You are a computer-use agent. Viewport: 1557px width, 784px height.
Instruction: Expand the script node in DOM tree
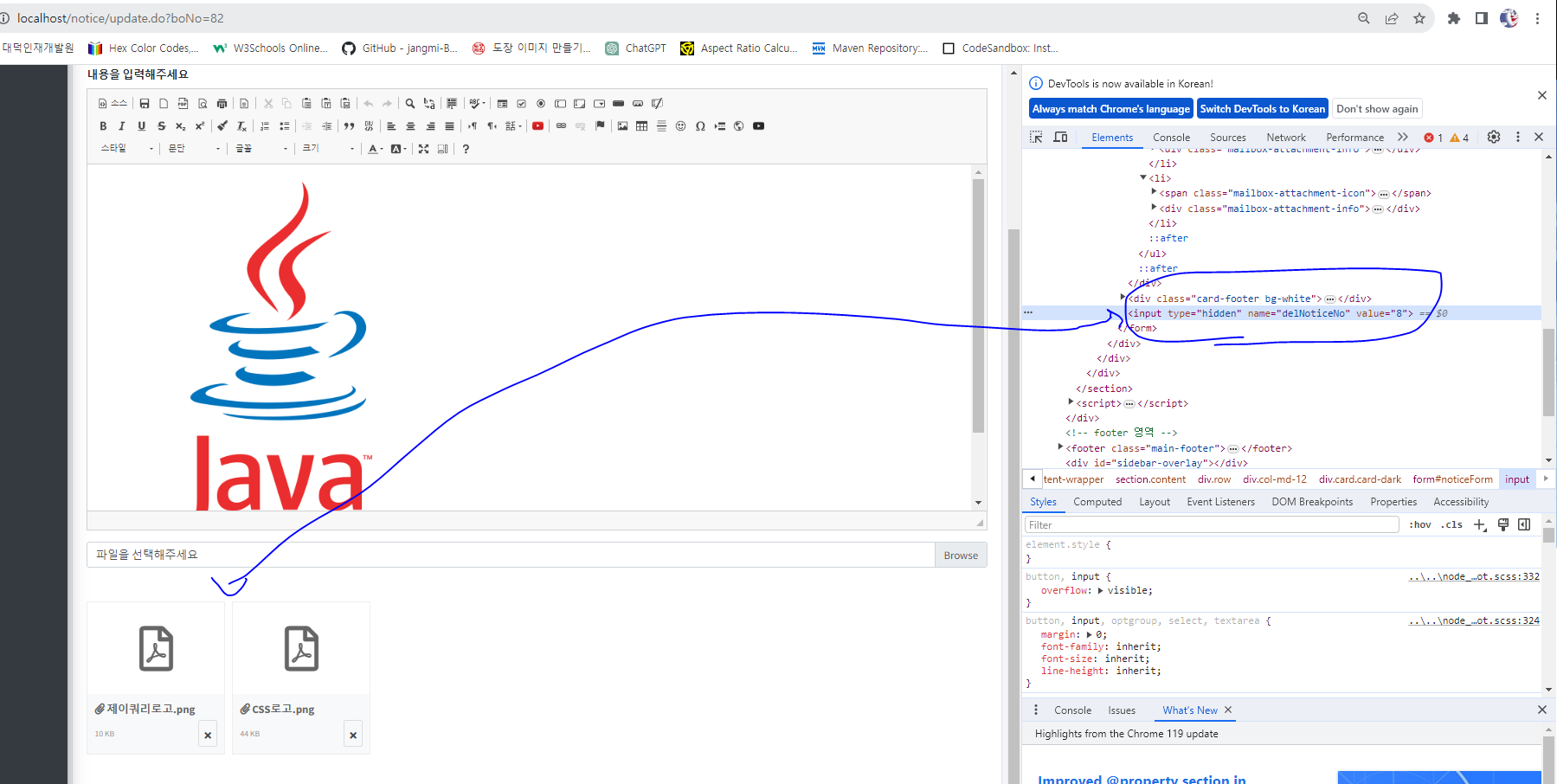tap(1071, 402)
